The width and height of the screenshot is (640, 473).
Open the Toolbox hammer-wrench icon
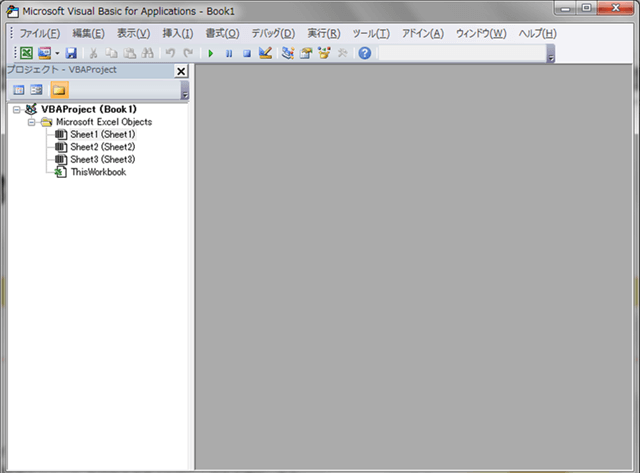click(342, 53)
